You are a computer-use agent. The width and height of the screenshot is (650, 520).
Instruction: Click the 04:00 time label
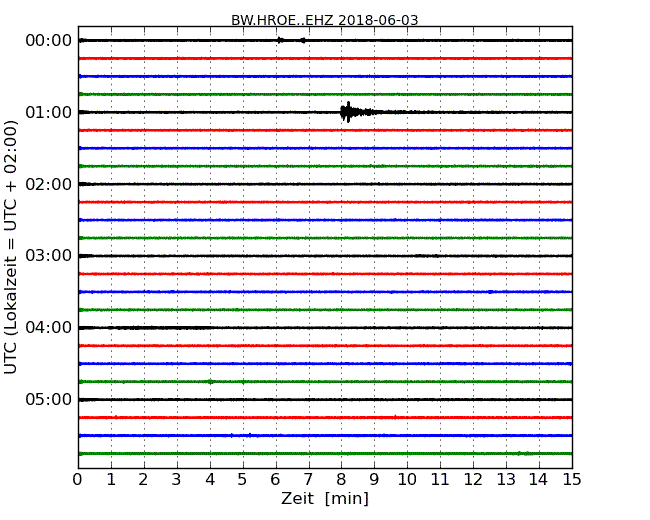tap(49, 328)
